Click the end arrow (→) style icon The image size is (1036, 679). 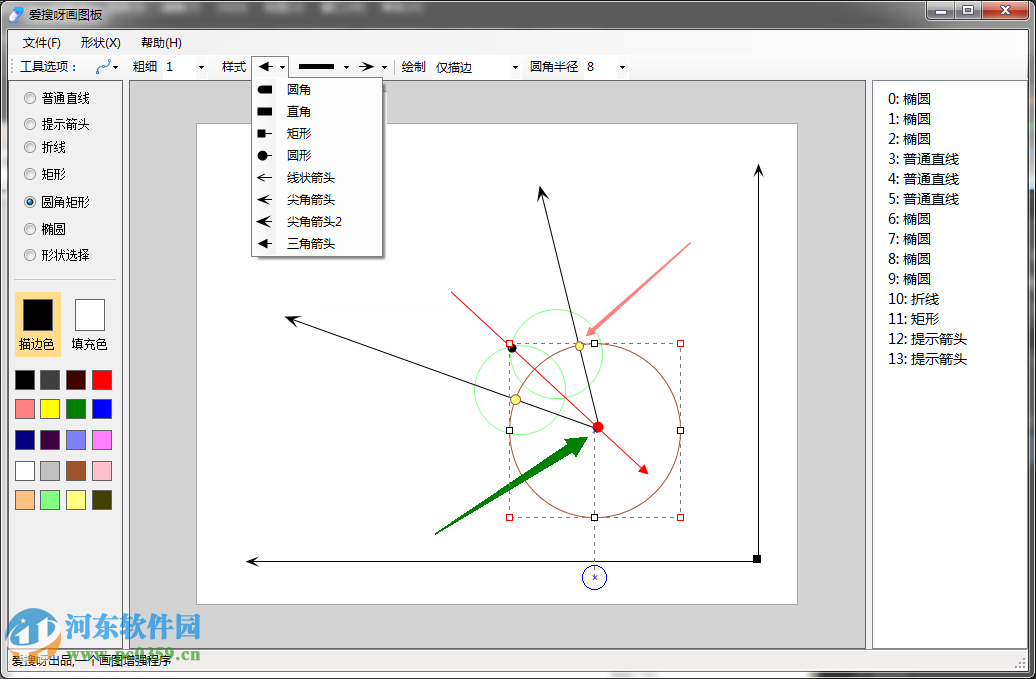[367, 67]
